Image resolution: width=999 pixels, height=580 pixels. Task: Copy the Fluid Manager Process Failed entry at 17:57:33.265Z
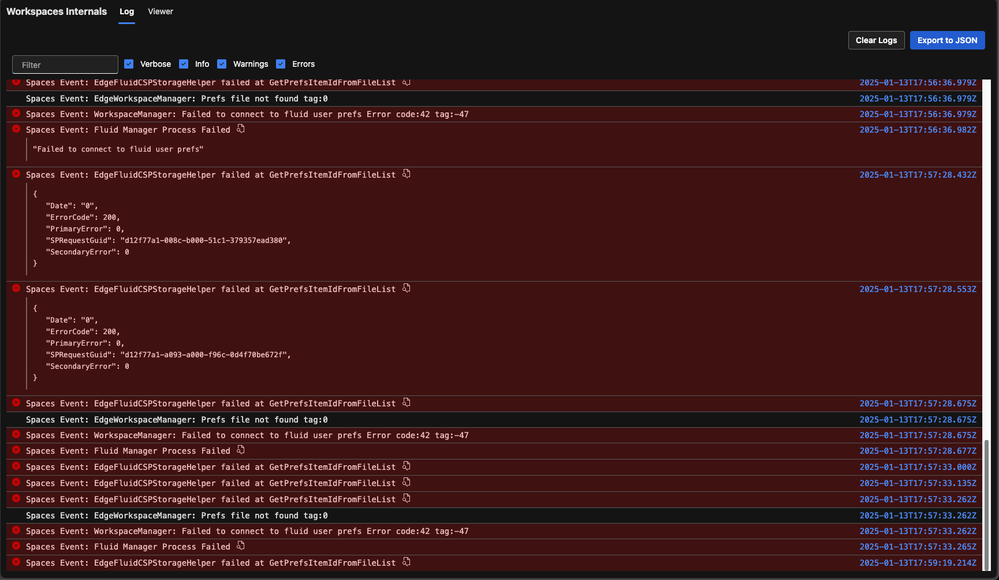click(241, 546)
